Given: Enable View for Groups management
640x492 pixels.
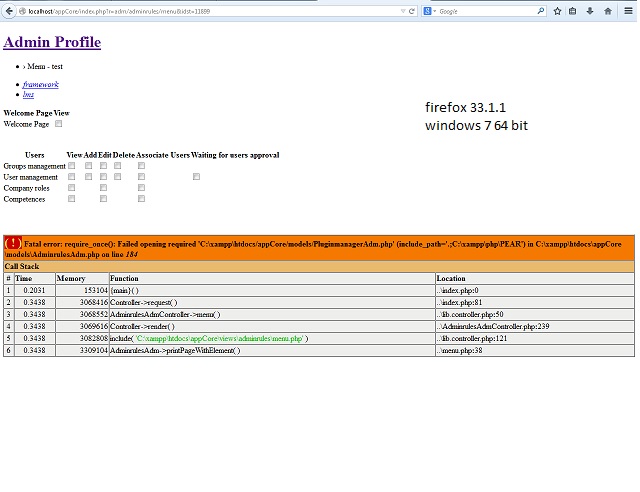Looking at the screenshot, I should [x=72, y=166].
